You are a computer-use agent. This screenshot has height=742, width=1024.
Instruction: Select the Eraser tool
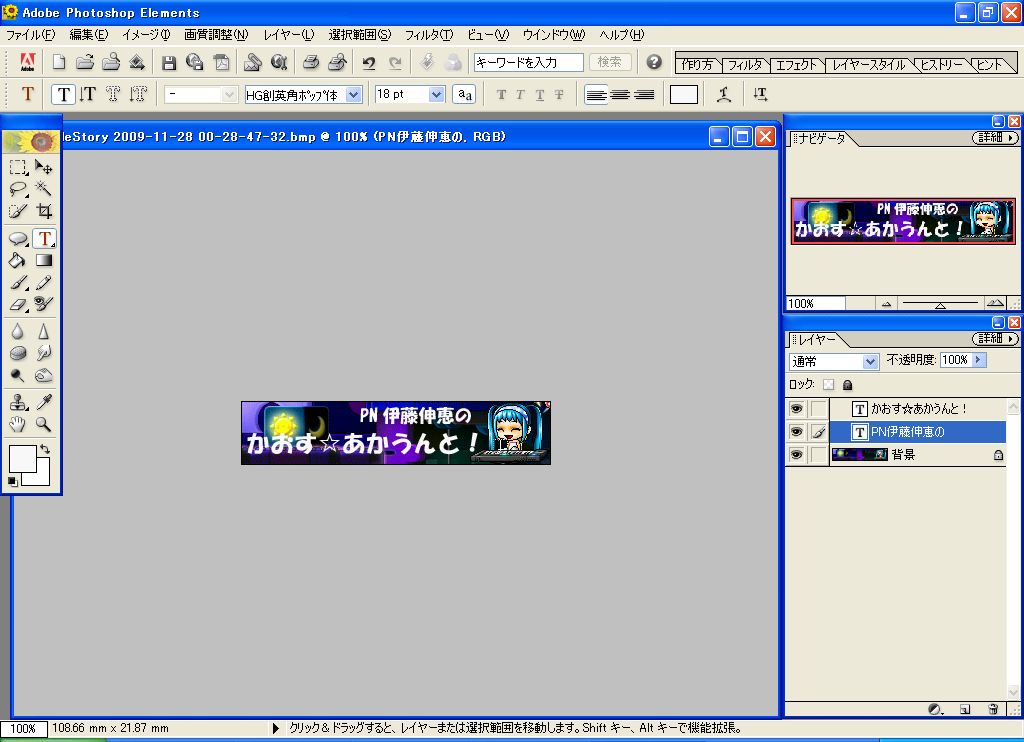(18, 304)
